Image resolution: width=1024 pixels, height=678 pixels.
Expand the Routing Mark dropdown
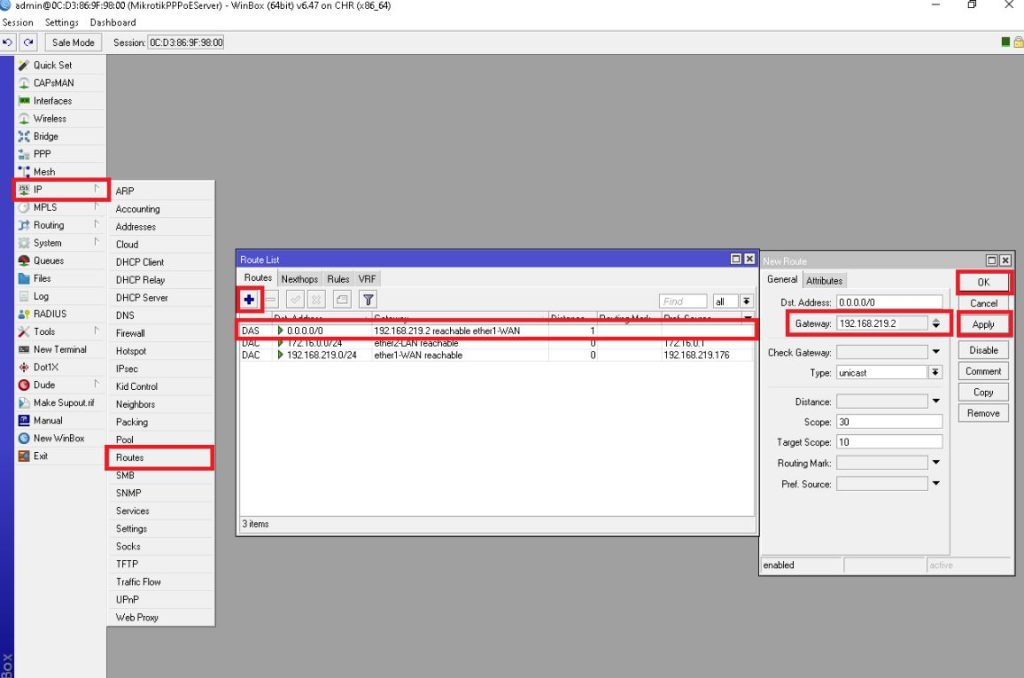pyautogui.click(x=936, y=462)
